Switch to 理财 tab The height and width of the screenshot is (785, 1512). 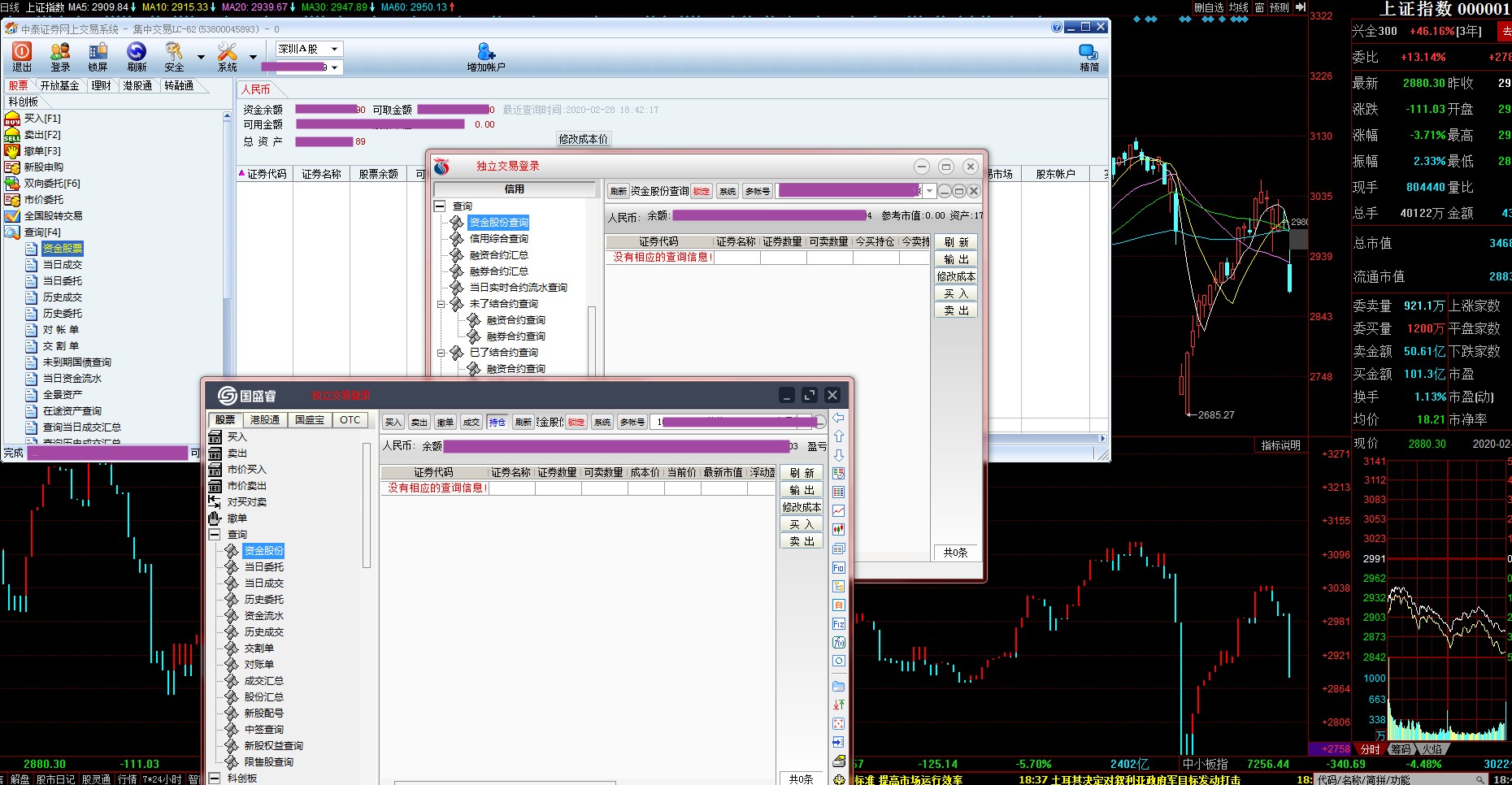(102, 85)
